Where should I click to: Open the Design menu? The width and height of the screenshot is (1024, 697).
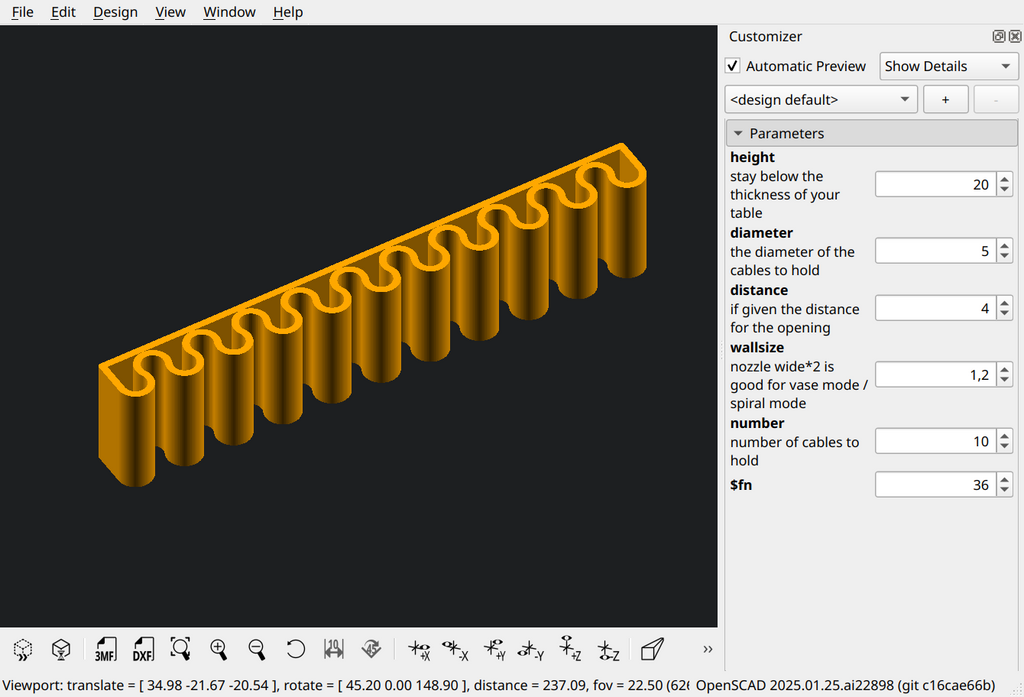pyautogui.click(x=115, y=12)
